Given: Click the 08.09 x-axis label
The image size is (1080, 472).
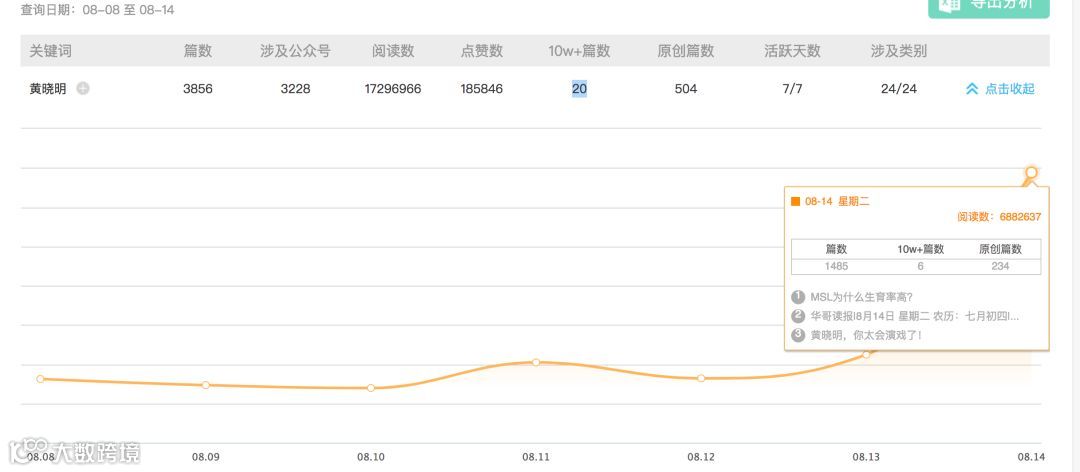Looking at the screenshot, I should click(x=205, y=457).
